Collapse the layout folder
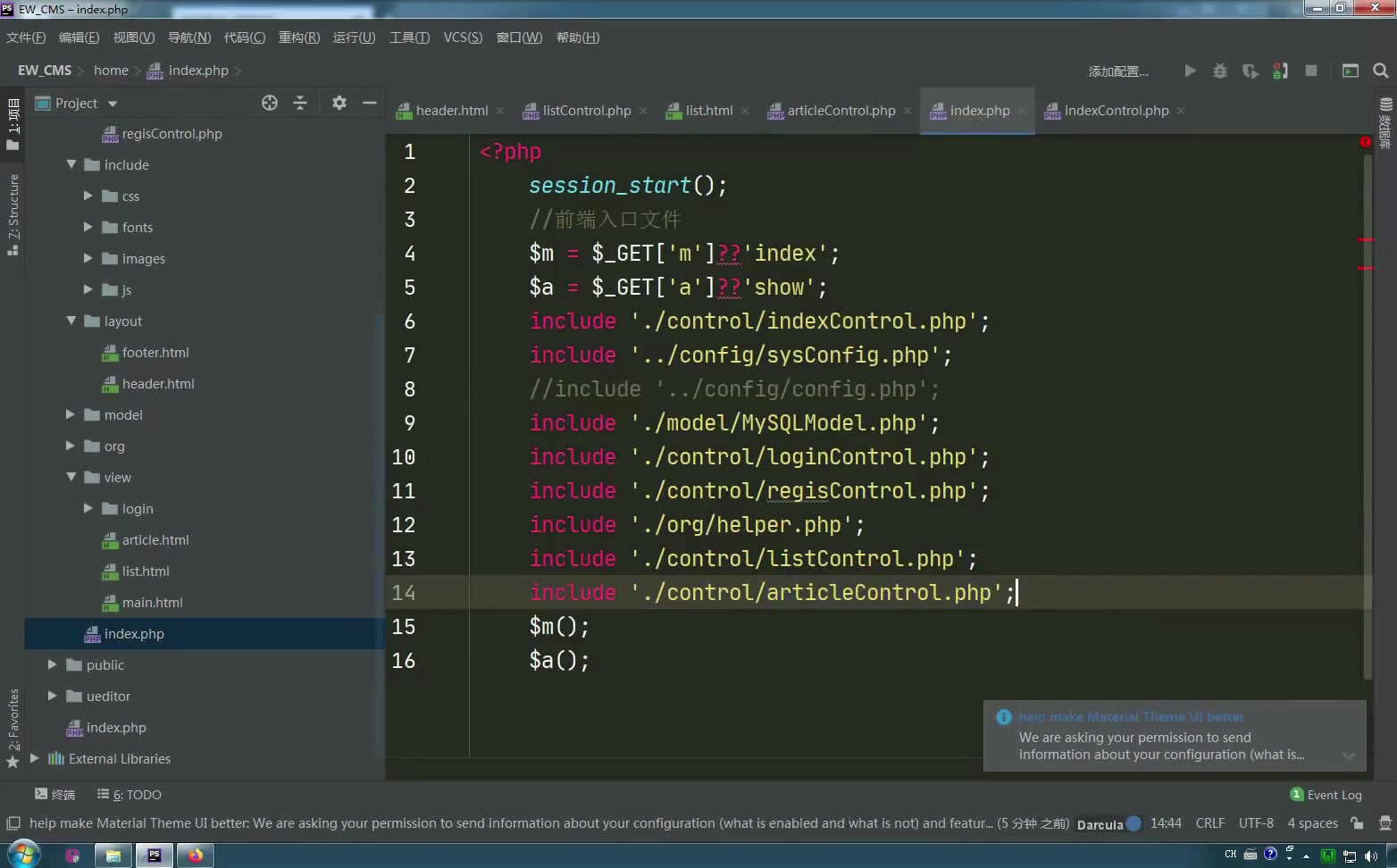Screen dimensions: 1397x868 coord(71,321)
